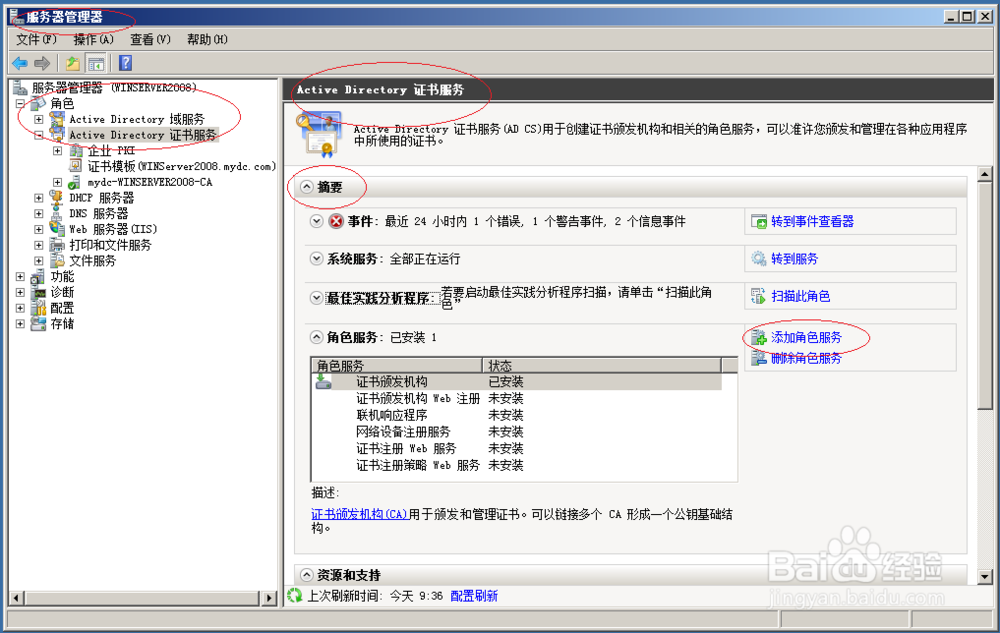Expand the 企业 PKI tree node
This screenshot has height=633, width=1000.
pyautogui.click(x=58, y=149)
